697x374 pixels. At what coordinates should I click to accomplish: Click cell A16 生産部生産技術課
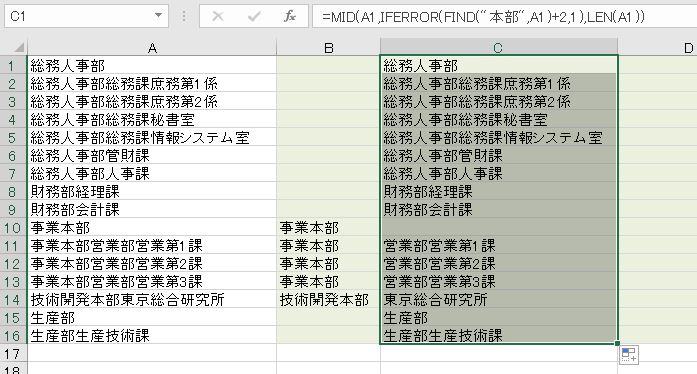point(152,336)
